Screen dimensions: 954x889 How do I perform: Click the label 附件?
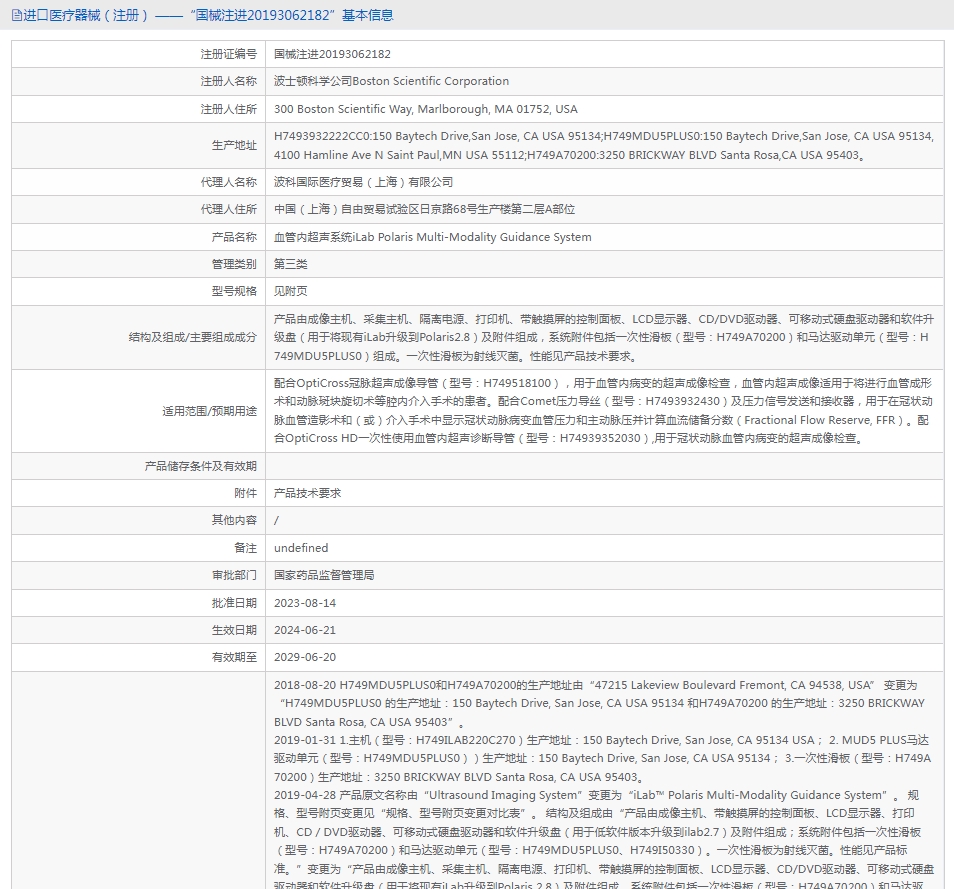[x=246, y=493]
